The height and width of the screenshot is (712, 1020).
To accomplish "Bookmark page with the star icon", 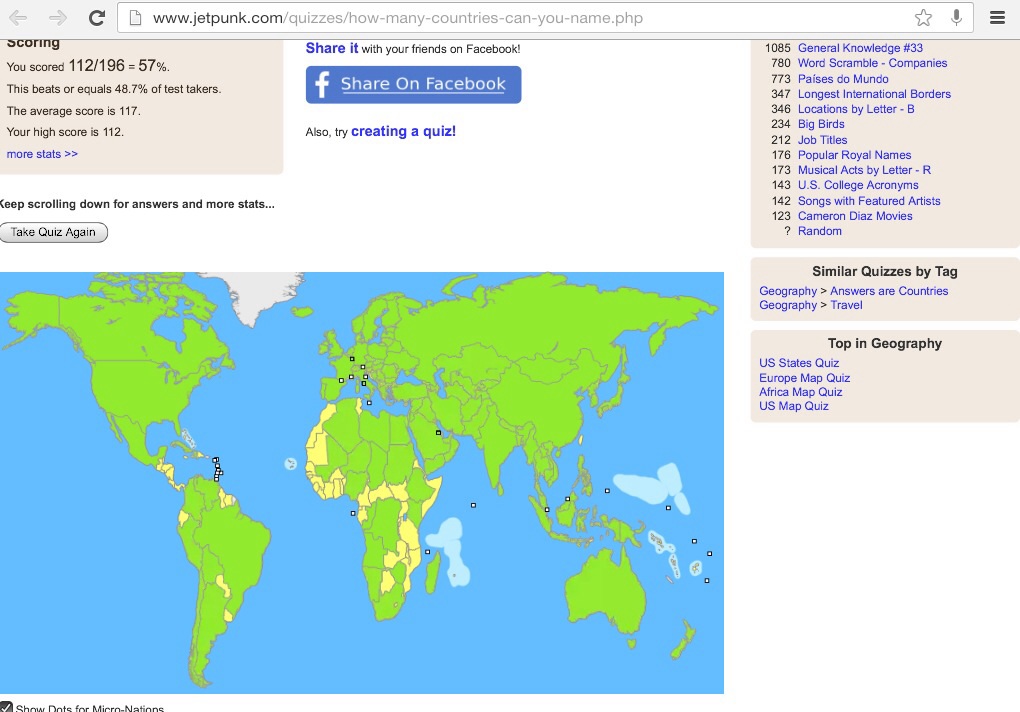I will (x=923, y=18).
